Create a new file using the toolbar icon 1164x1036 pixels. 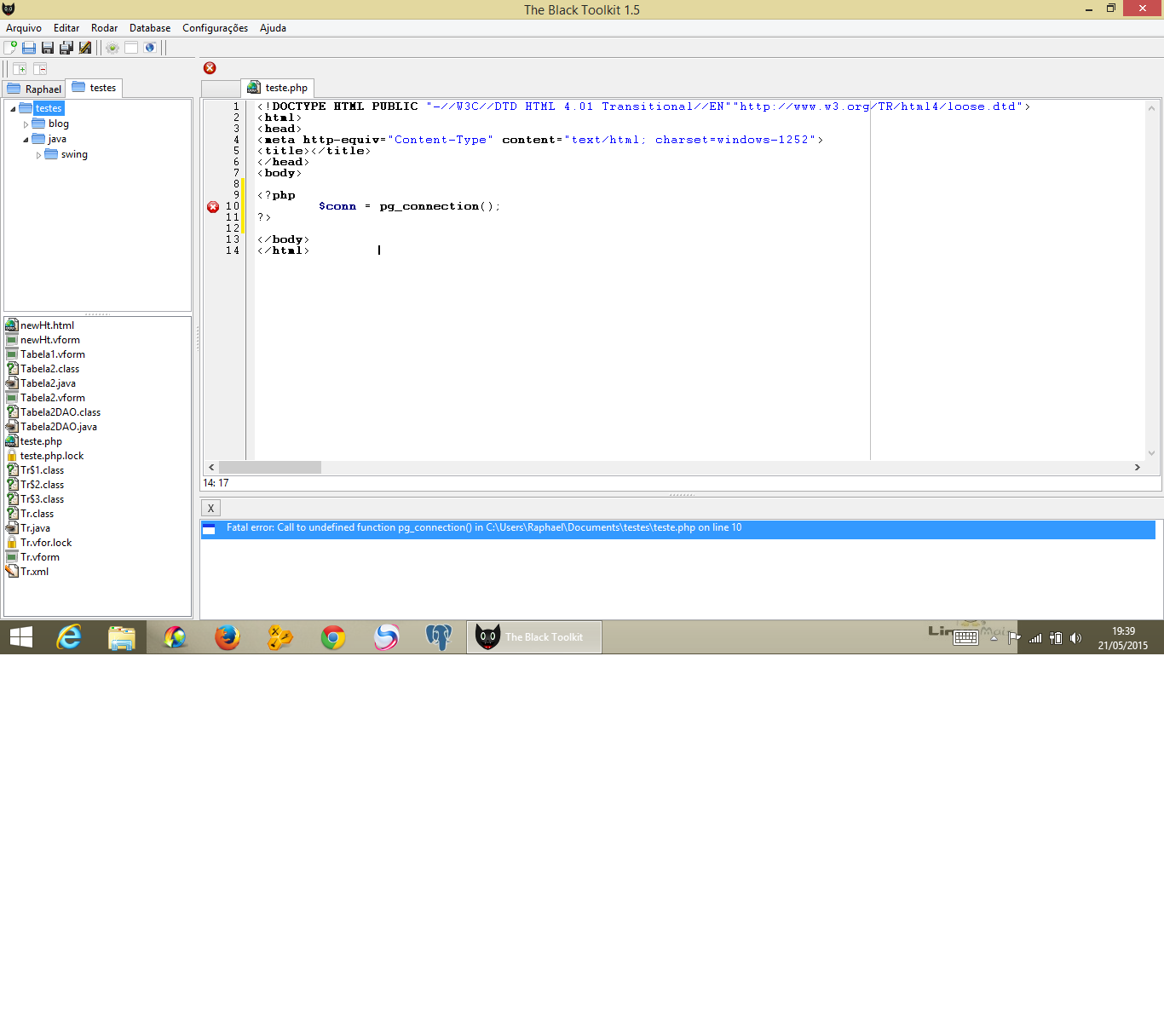(x=9, y=48)
